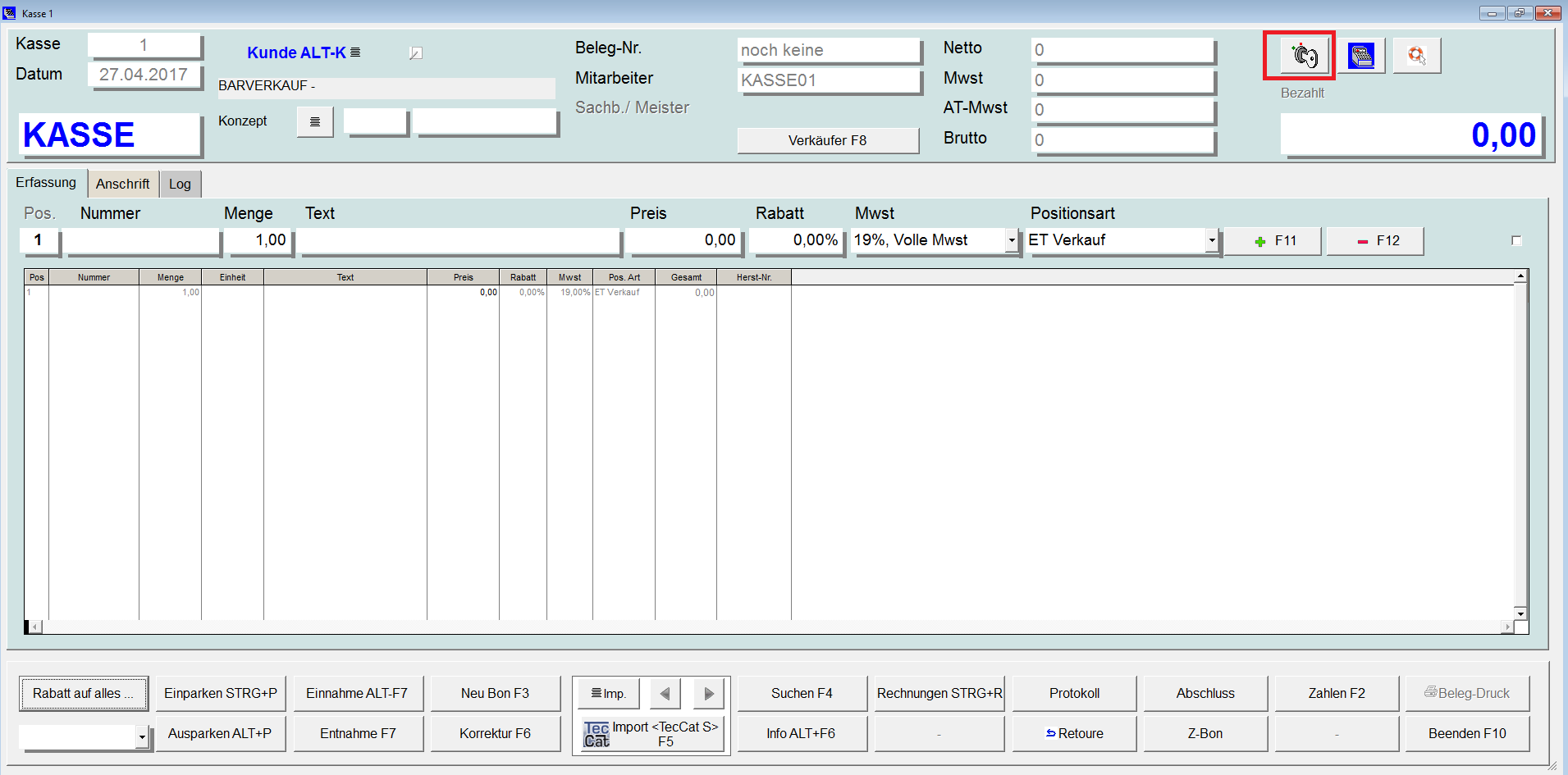Click Ausparken ALT+P button
This screenshot has height=775, width=1568.
[x=221, y=734]
